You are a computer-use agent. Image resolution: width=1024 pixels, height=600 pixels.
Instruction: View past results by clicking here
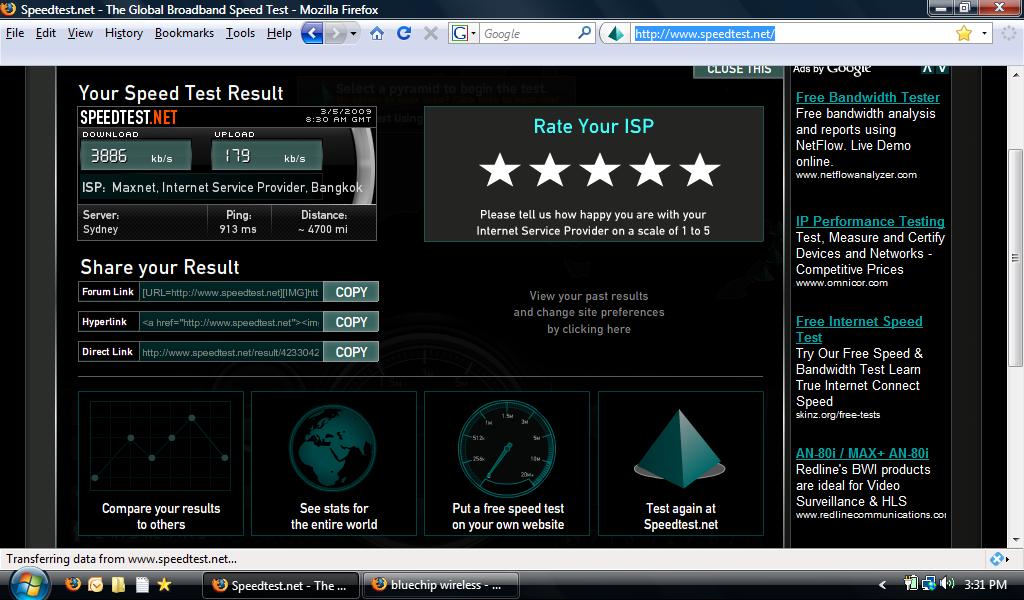[x=589, y=313]
